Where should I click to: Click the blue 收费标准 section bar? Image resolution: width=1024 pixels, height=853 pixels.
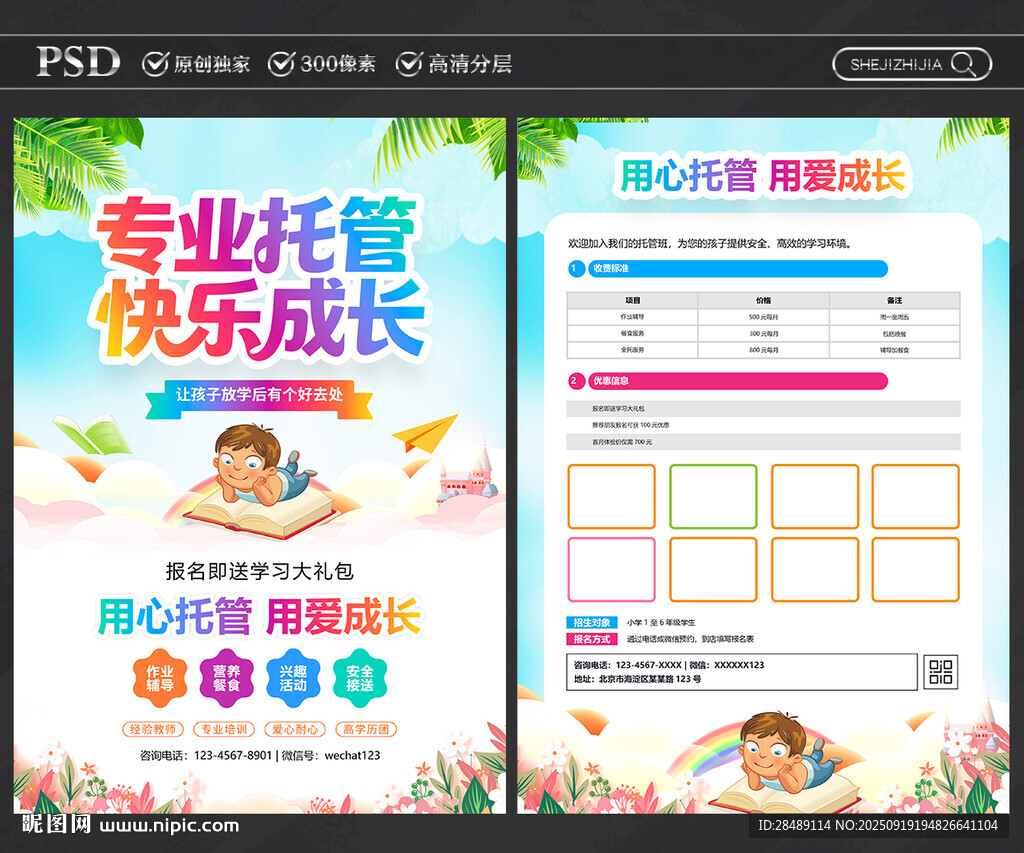pyautogui.click(x=738, y=268)
